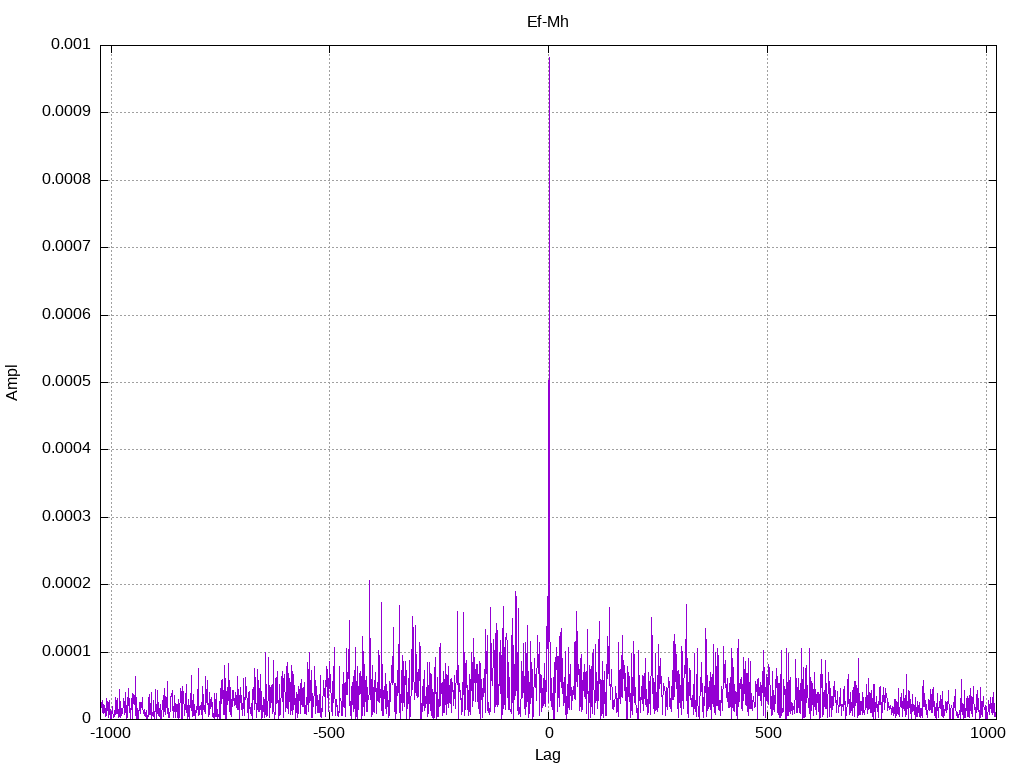The width and height of the screenshot is (1024, 768).
Task: Select the 0.0001 y-axis tick label
Action: (66, 652)
